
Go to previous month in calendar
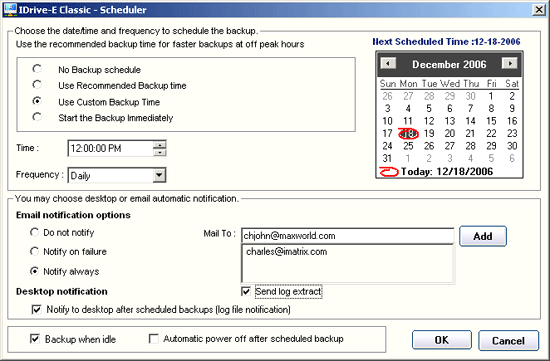(x=388, y=63)
